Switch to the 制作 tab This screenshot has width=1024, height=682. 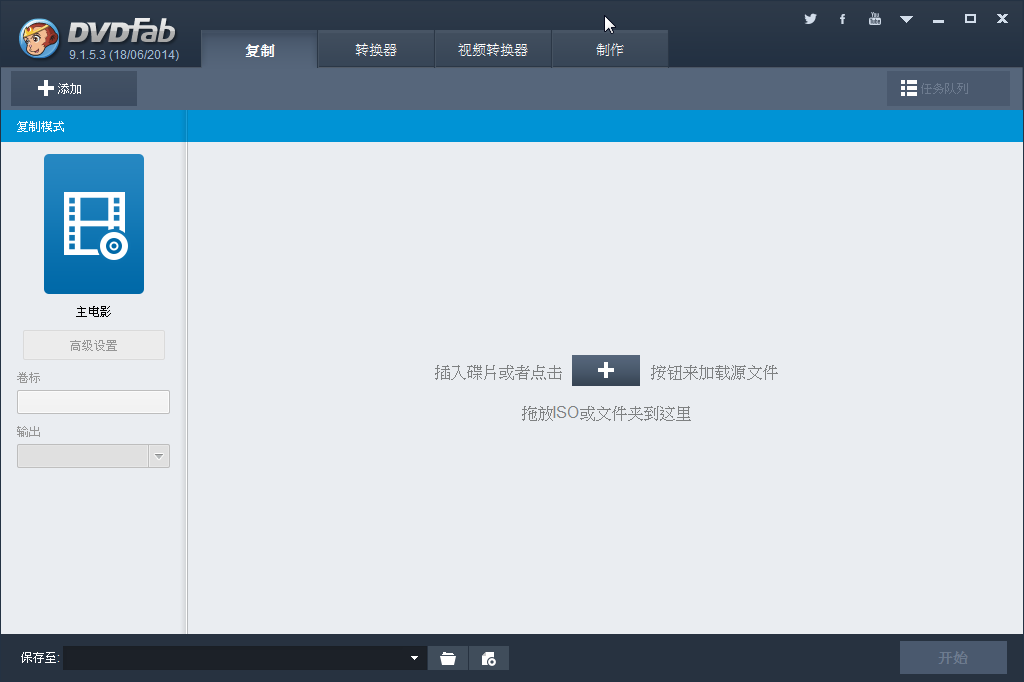(x=610, y=50)
